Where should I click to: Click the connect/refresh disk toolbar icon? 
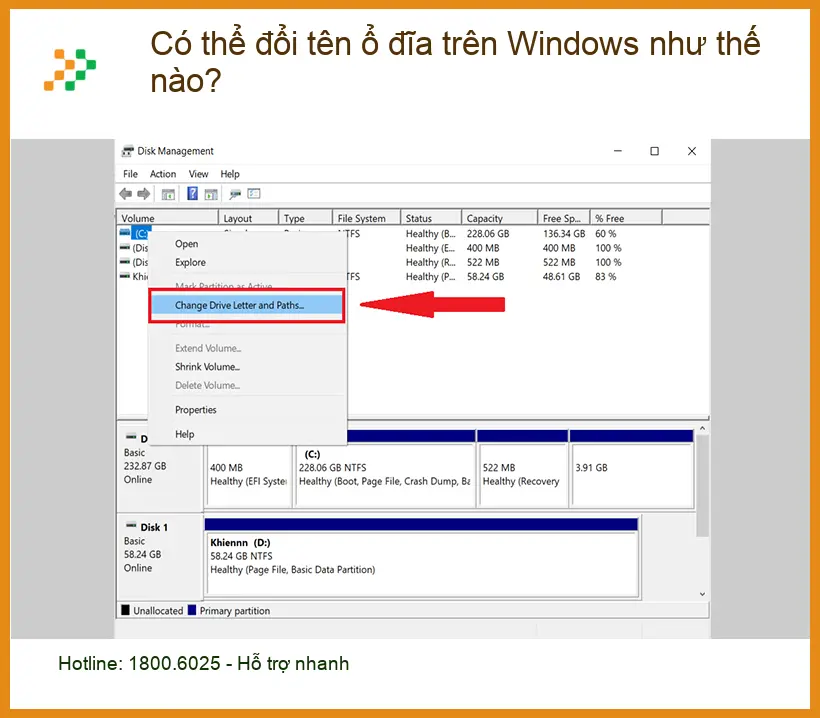(235, 195)
